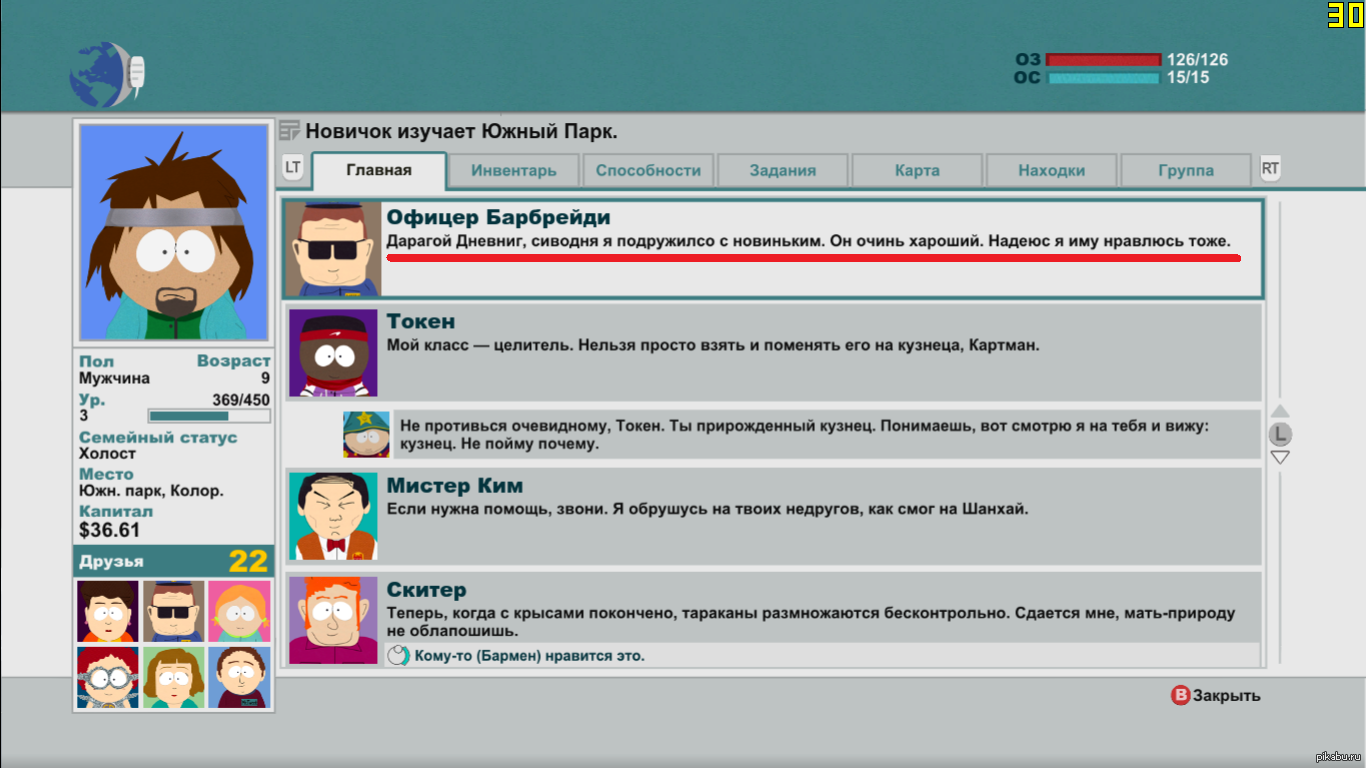
Task: Select the friend in the orange jacket
Action: tap(108, 611)
